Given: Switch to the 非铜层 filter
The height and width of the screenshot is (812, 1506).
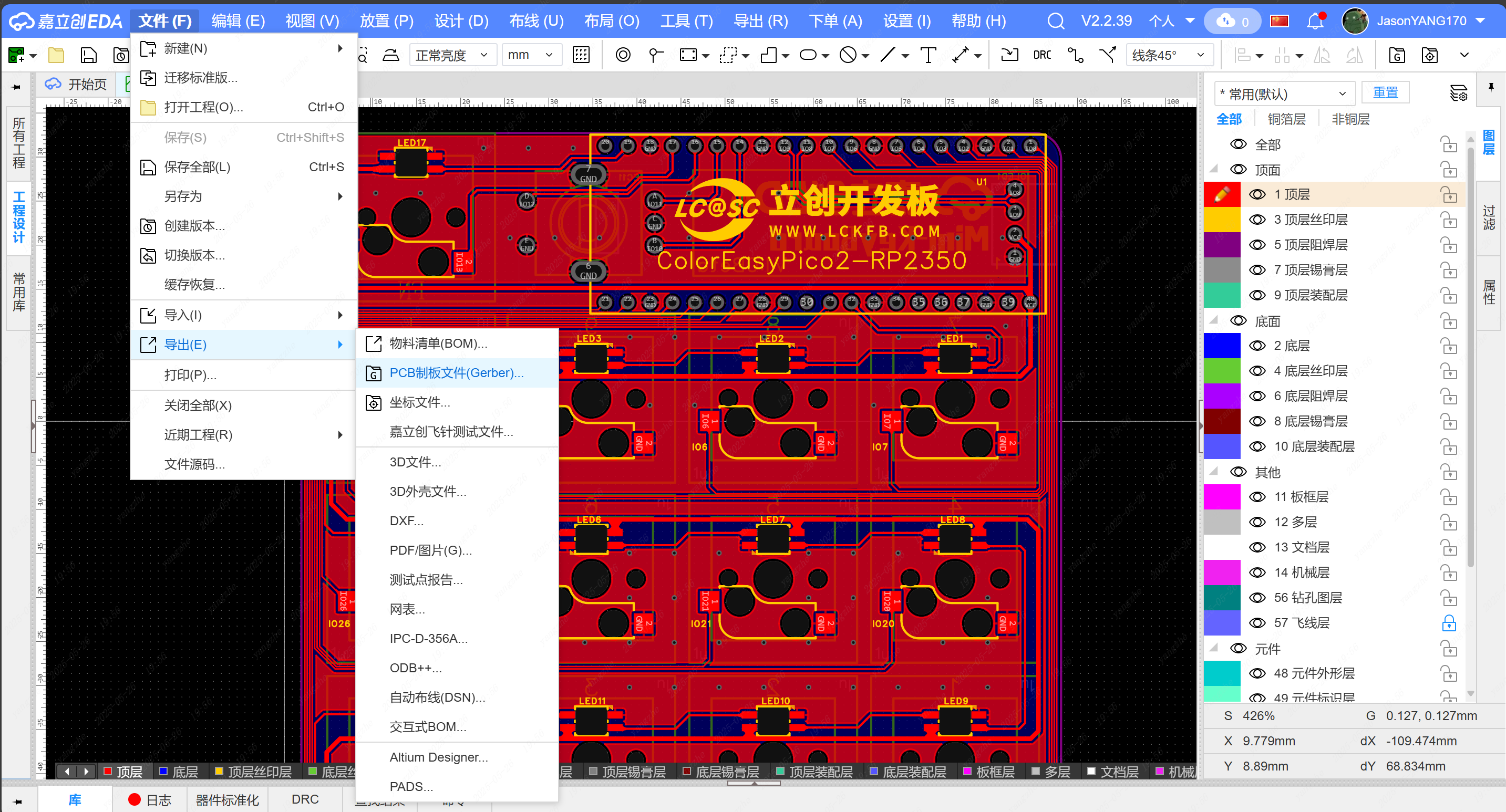Looking at the screenshot, I should click(x=1350, y=119).
